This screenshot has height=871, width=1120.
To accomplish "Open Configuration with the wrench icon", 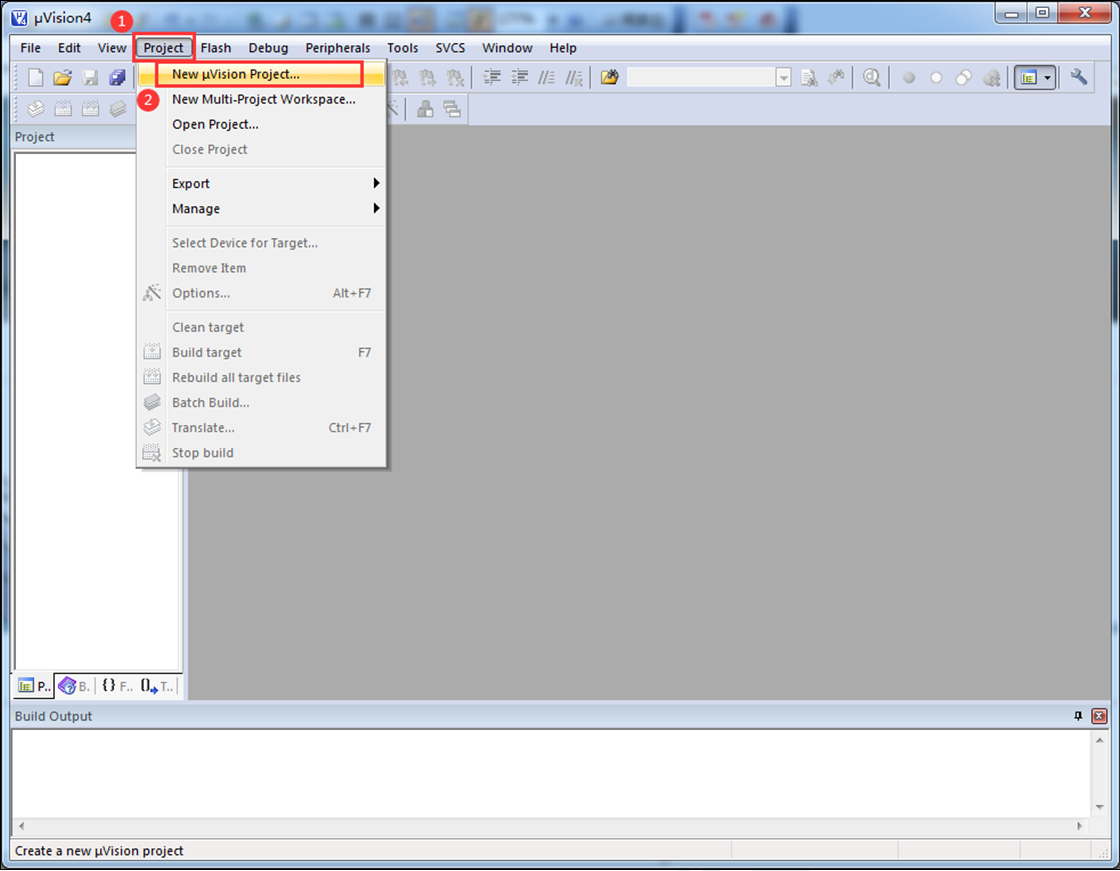I will point(1079,77).
